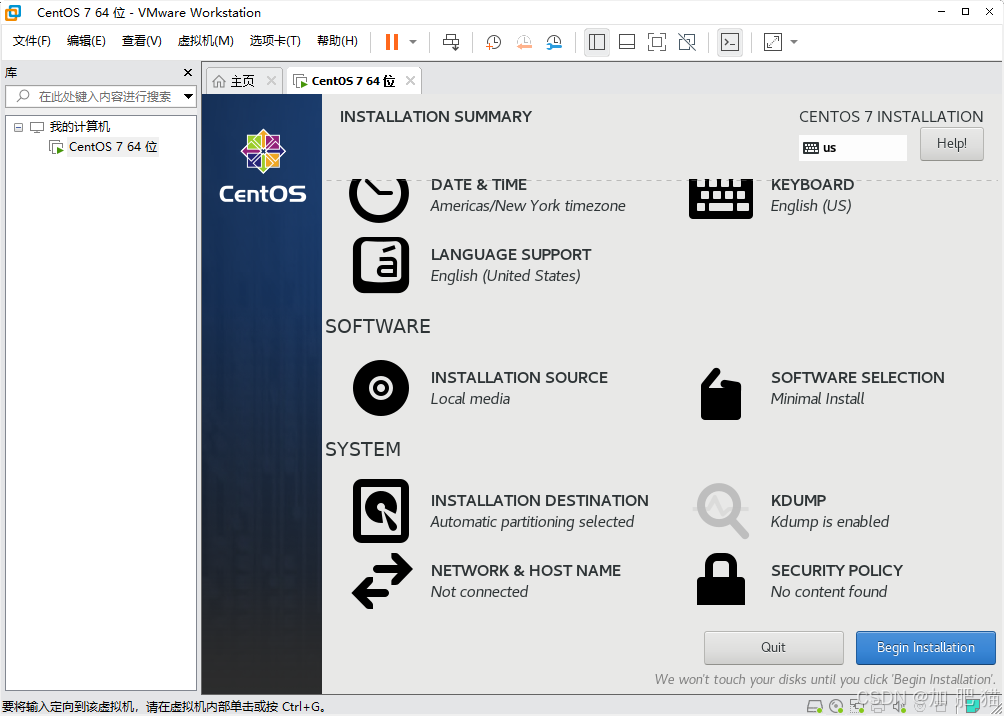Close the CentOS 7 64 位 tab
The height and width of the screenshot is (716, 1004).
coord(410,81)
